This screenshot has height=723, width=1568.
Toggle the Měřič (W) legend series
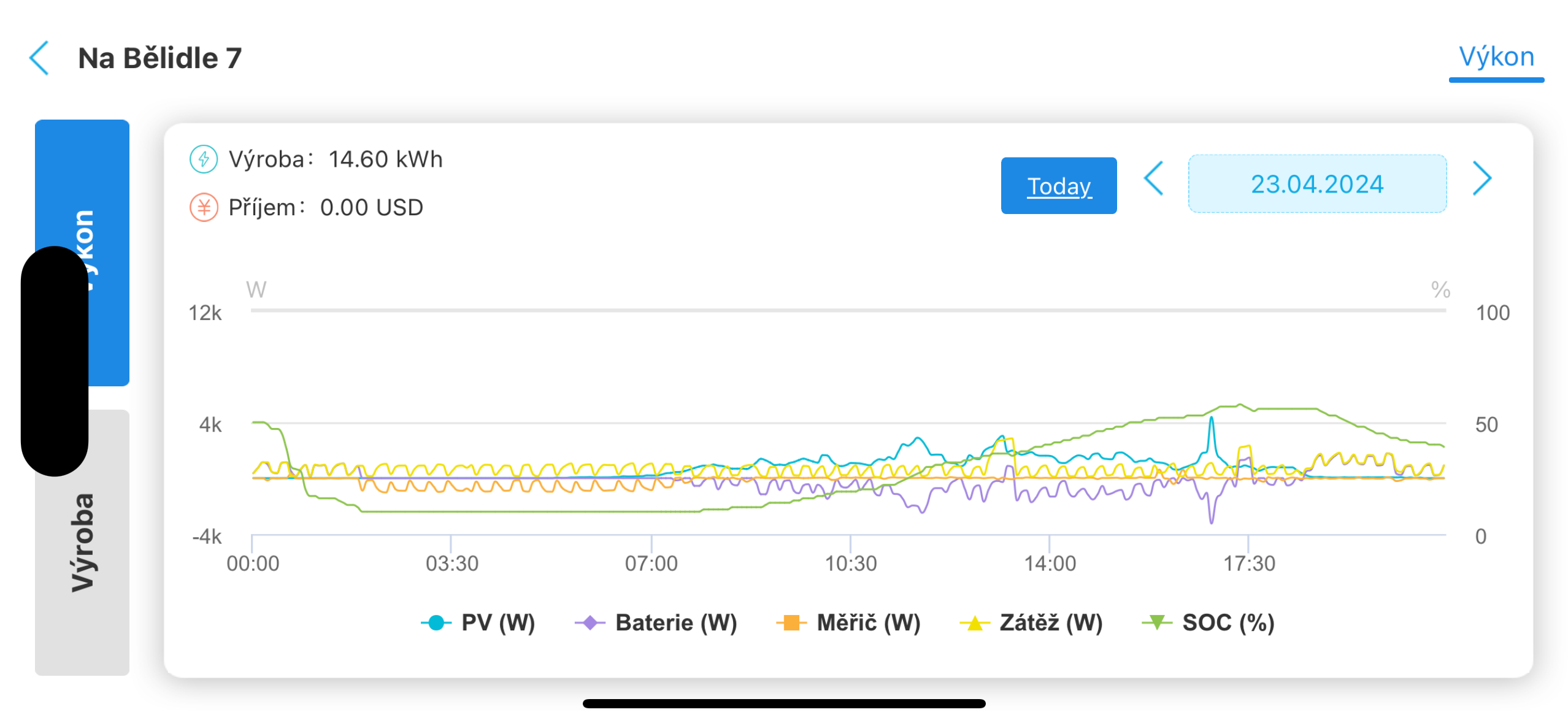point(848,622)
